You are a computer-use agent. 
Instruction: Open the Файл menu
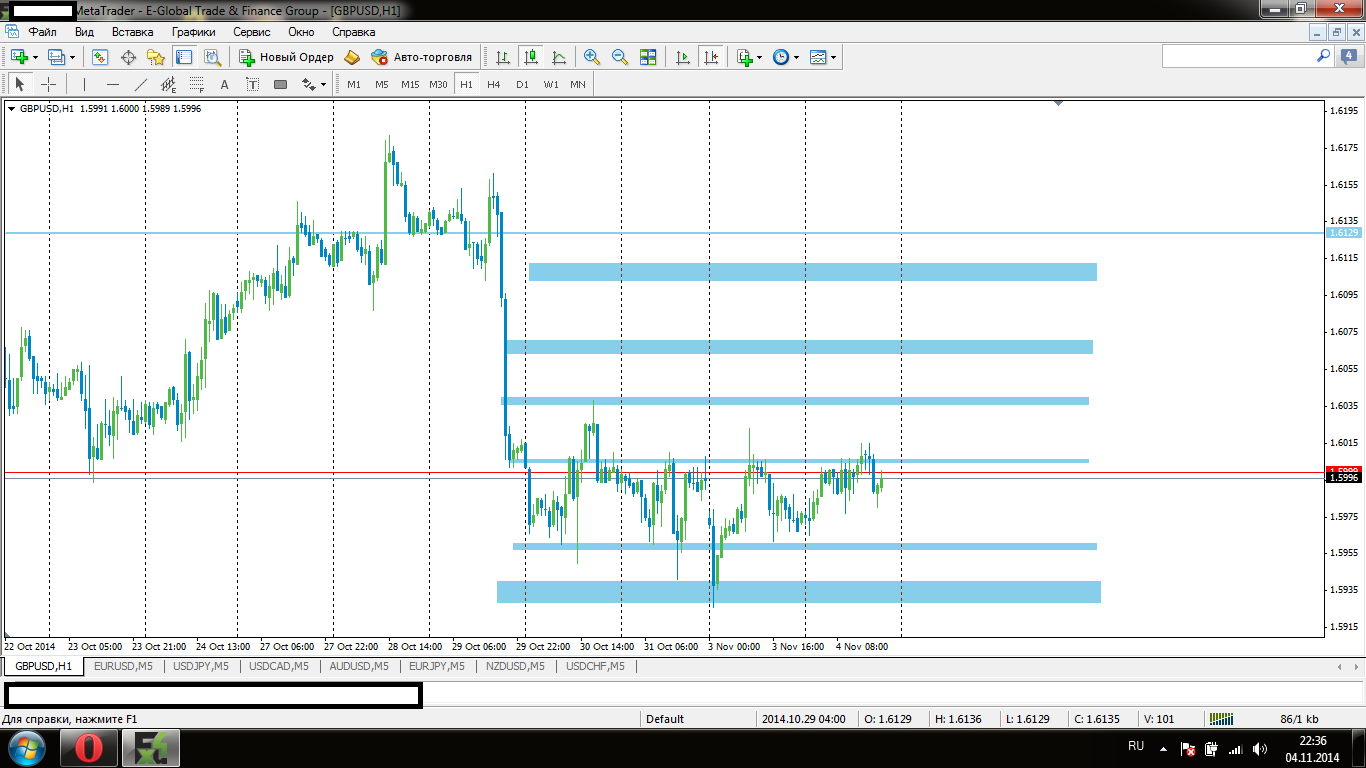42,32
